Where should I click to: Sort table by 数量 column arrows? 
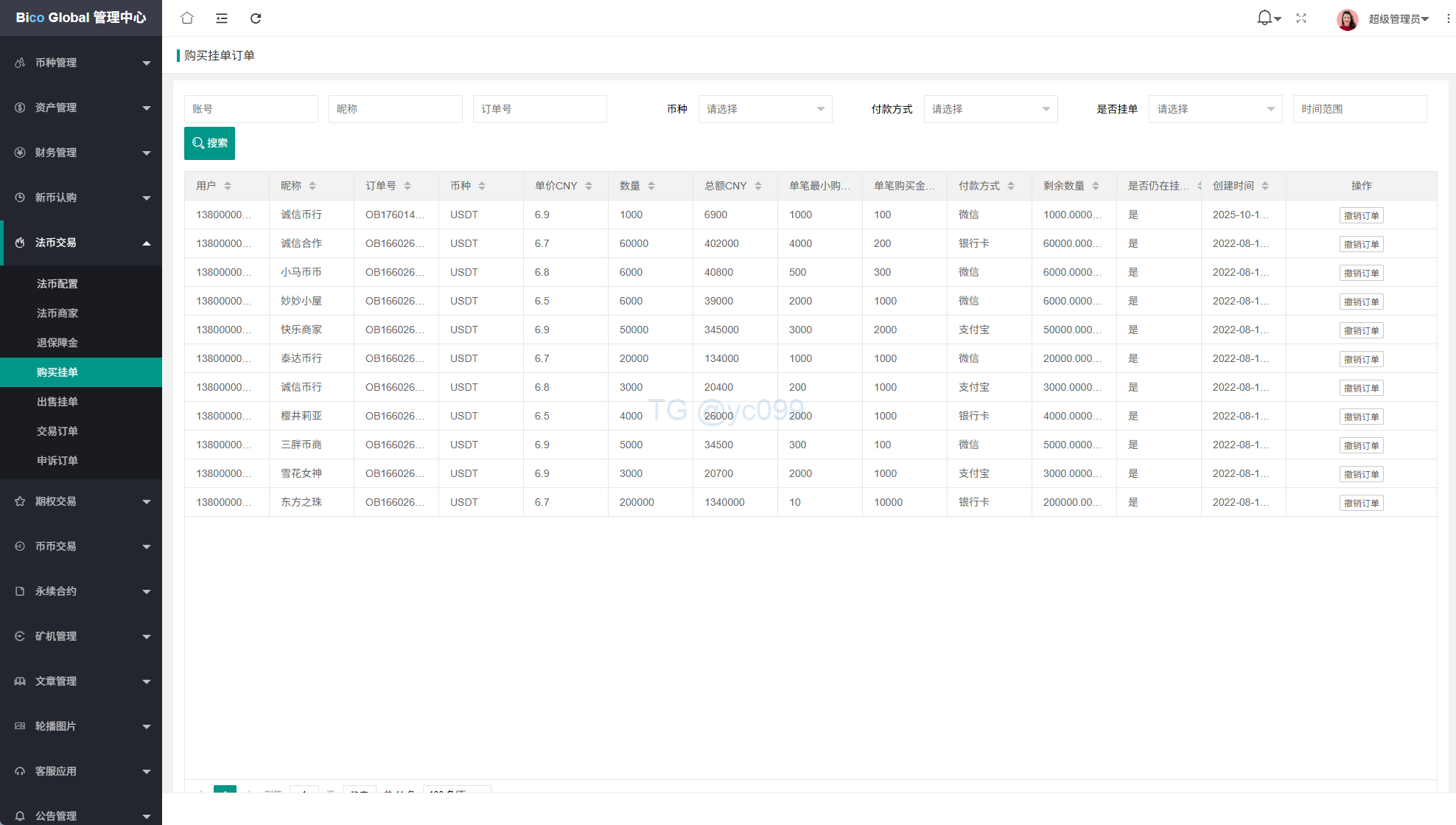[x=651, y=186]
